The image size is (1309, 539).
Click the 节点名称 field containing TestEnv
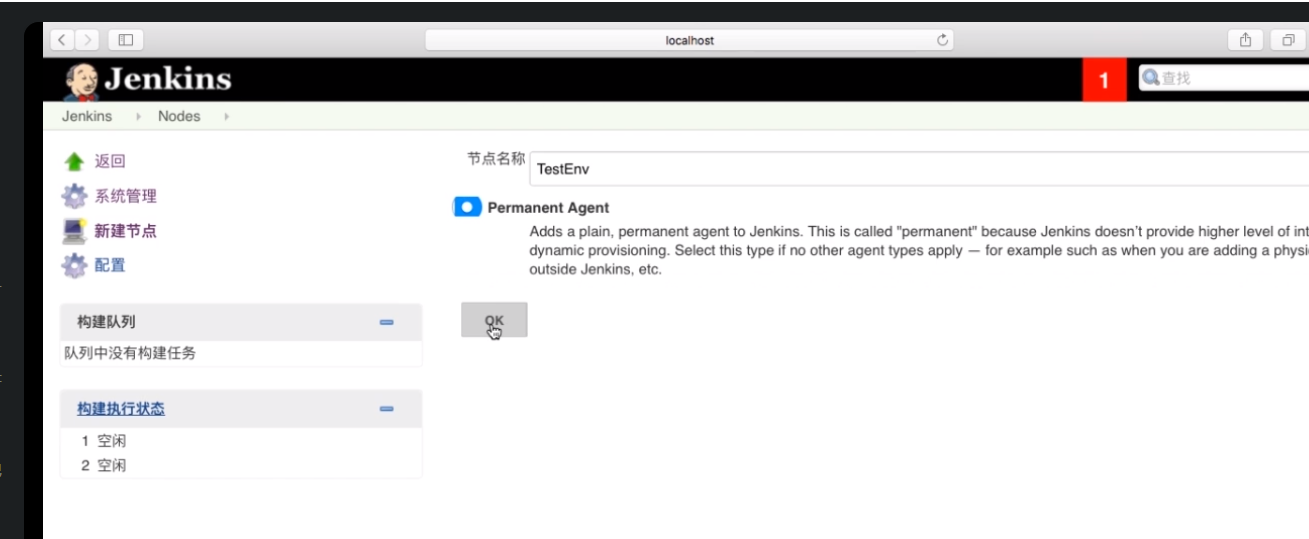click(918, 169)
